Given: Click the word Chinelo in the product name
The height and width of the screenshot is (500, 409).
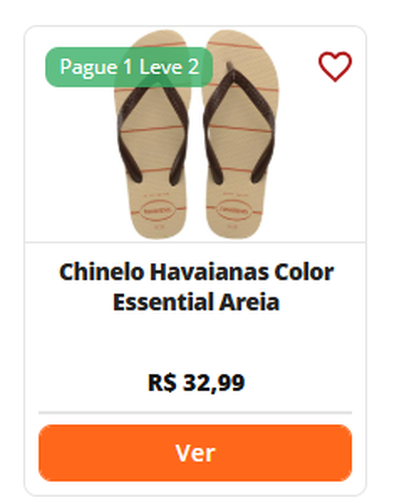Looking at the screenshot, I should tap(102, 272).
